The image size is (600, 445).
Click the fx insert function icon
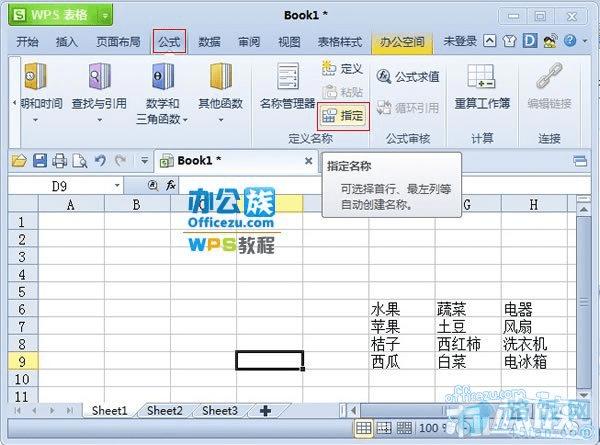pos(171,186)
